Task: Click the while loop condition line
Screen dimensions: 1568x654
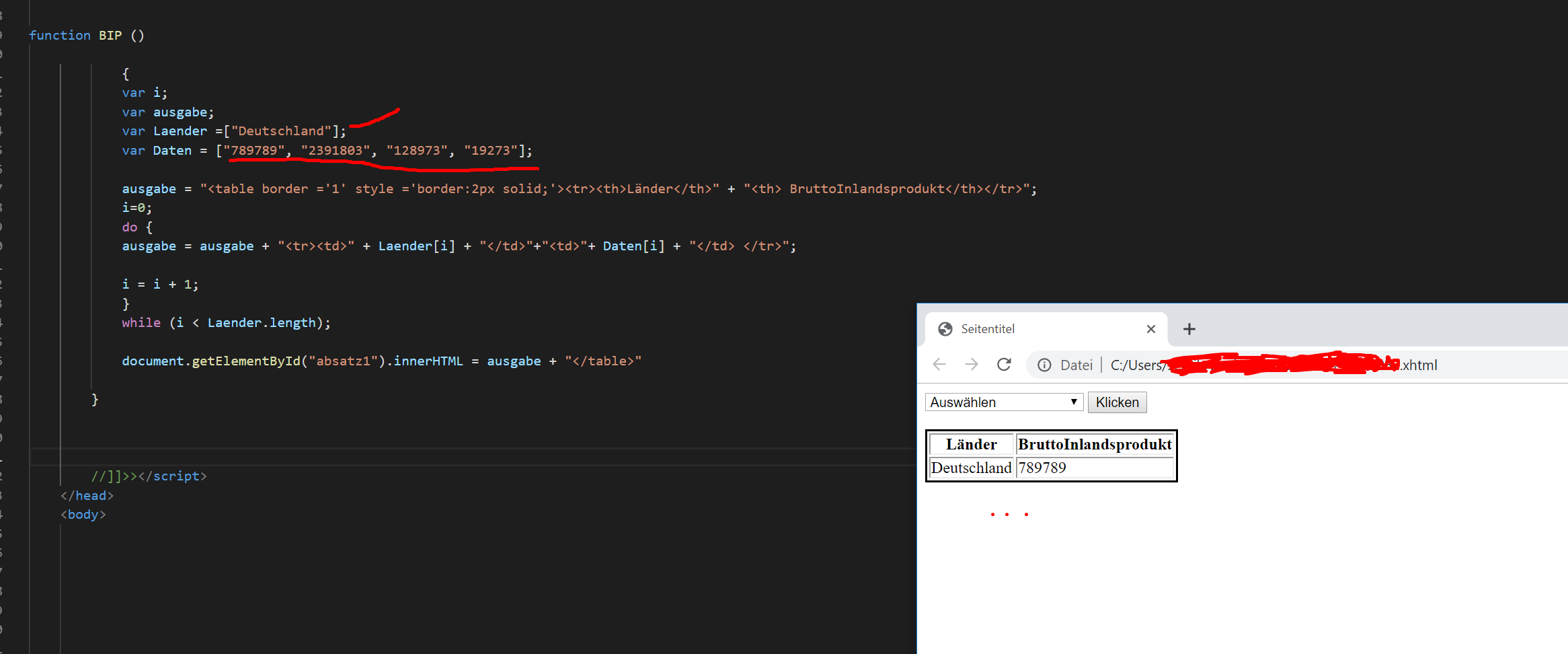Action: pyautogui.click(x=225, y=322)
